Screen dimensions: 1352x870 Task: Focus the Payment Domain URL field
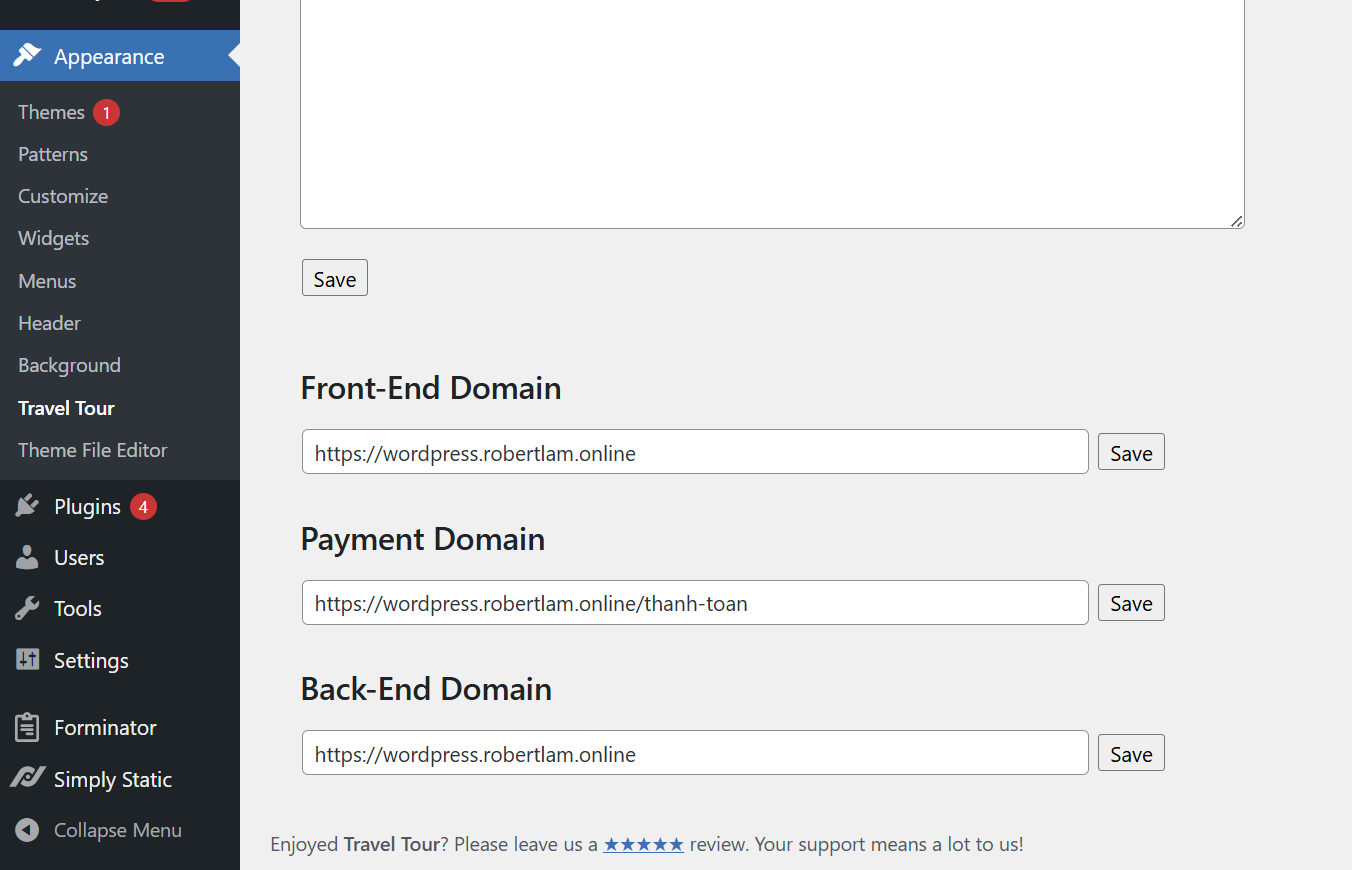tap(695, 603)
